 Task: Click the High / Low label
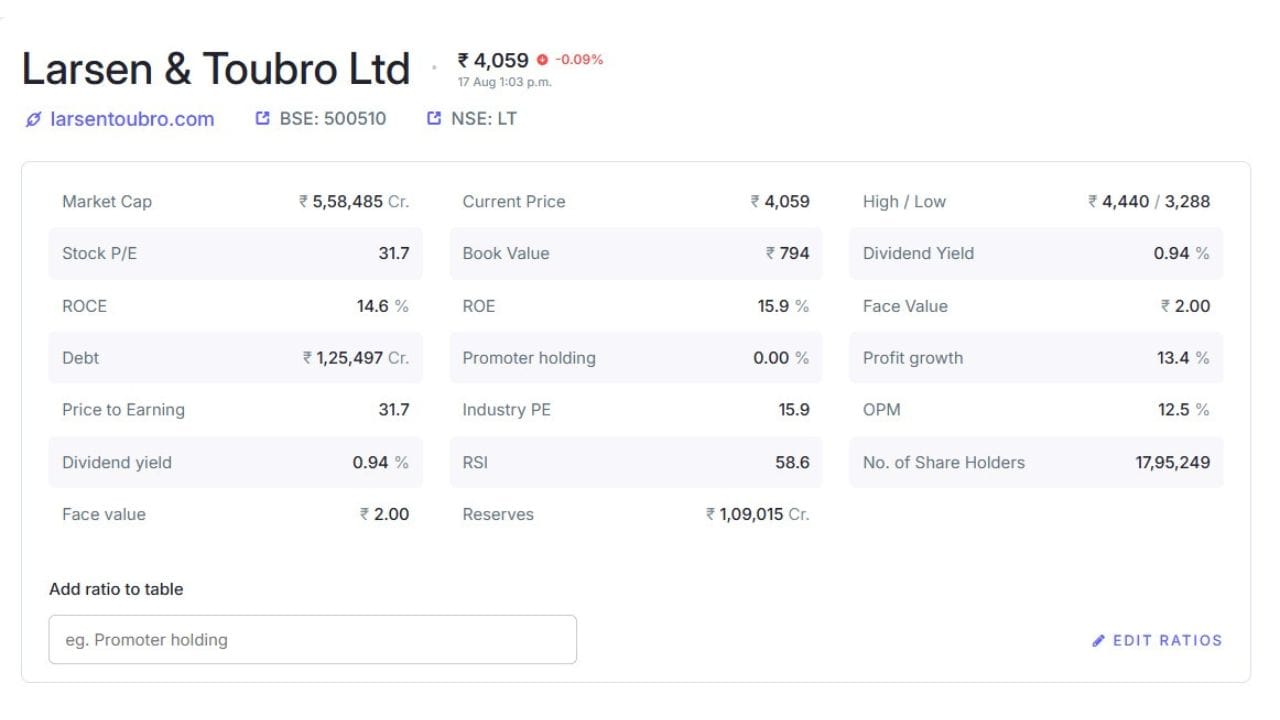click(x=904, y=202)
